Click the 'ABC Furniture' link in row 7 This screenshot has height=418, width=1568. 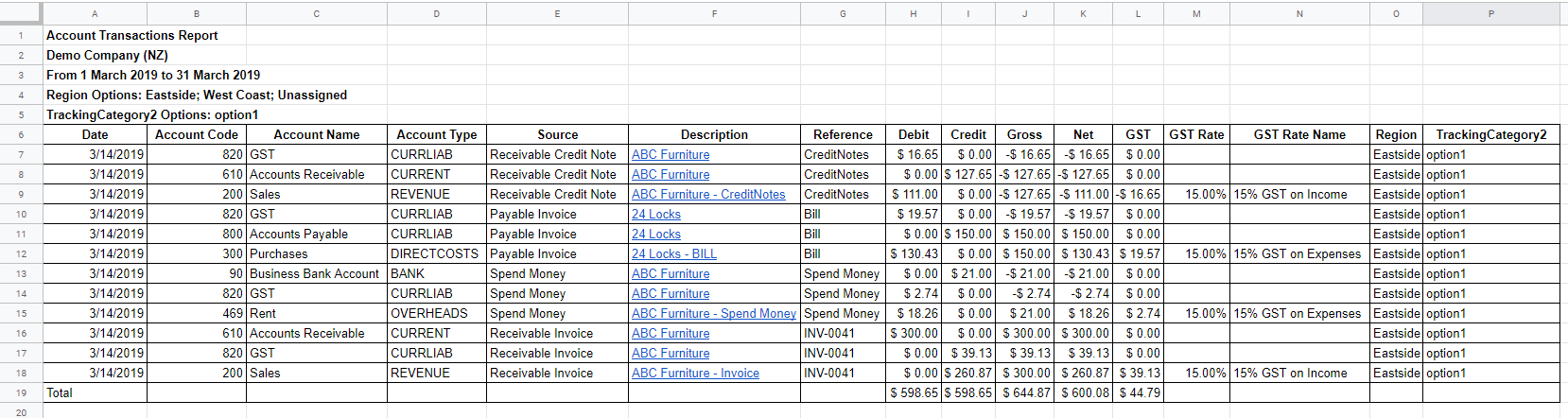670,155
